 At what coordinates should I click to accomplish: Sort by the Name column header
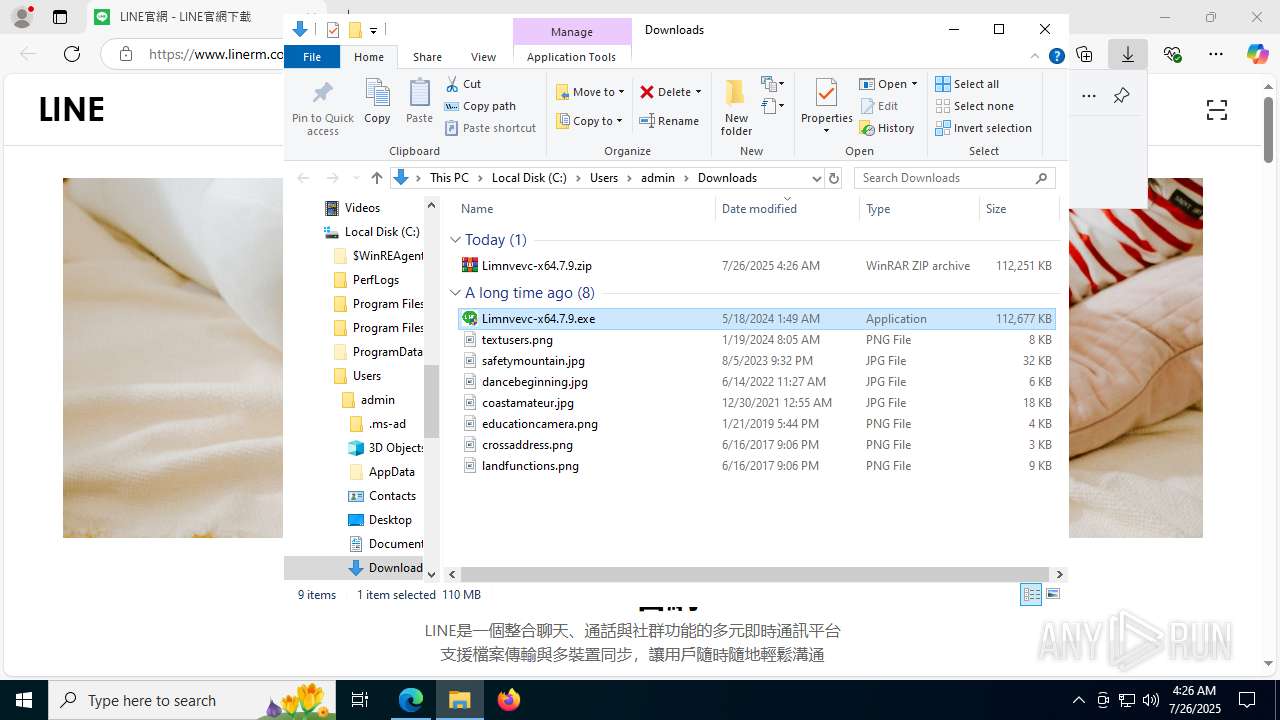(585, 209)
